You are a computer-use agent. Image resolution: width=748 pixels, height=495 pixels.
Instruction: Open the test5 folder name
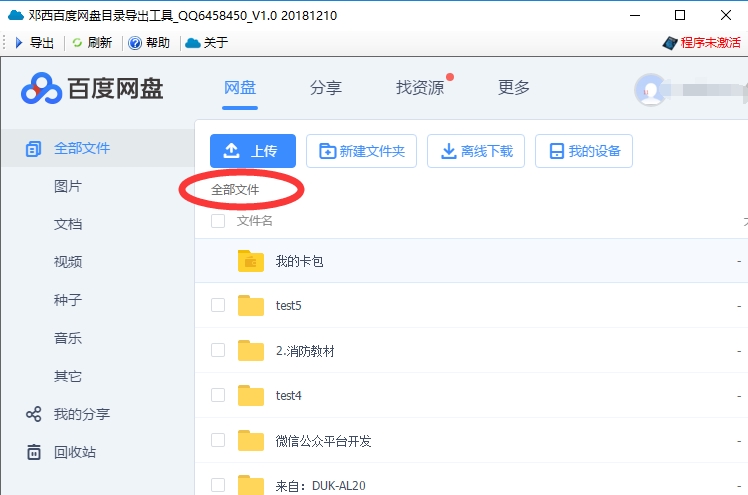pyautogui.click(x=289, y=306)
